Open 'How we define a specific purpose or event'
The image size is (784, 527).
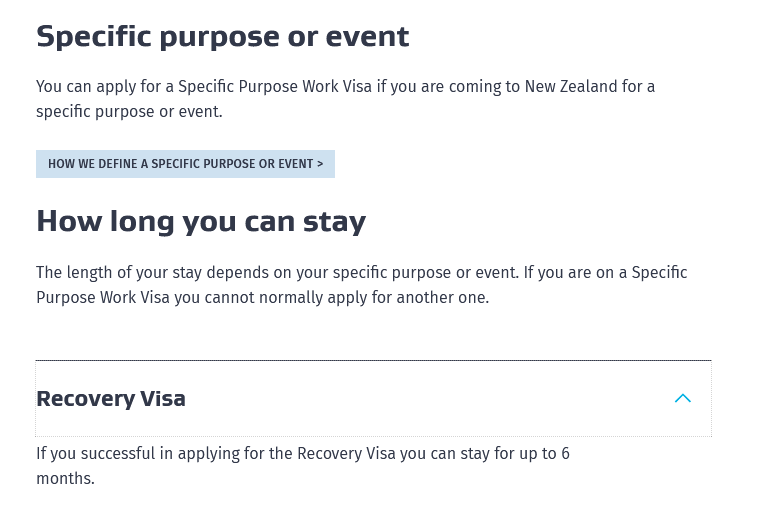[186, 164]
